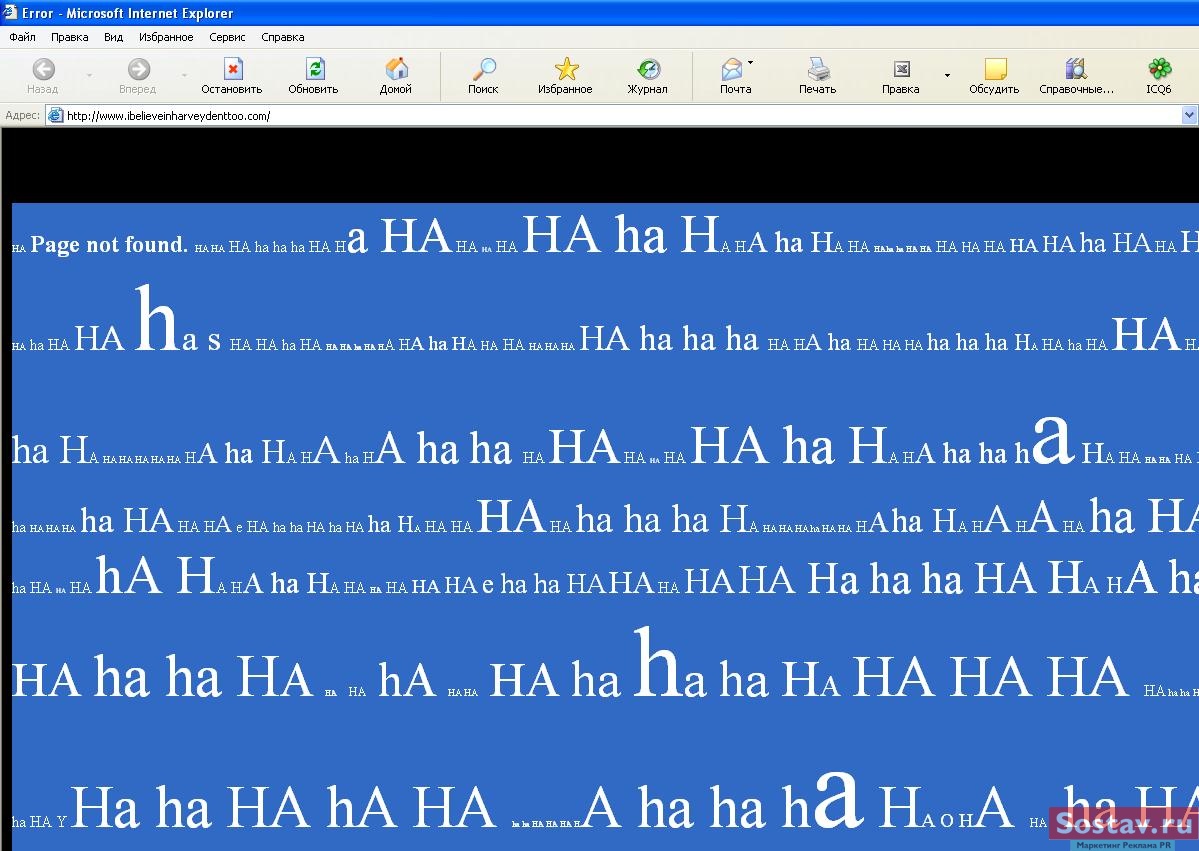Screen dimensions: 1199x851
Task: Open the Search (Поиск) magnifier icon
Action: point(483,70)
